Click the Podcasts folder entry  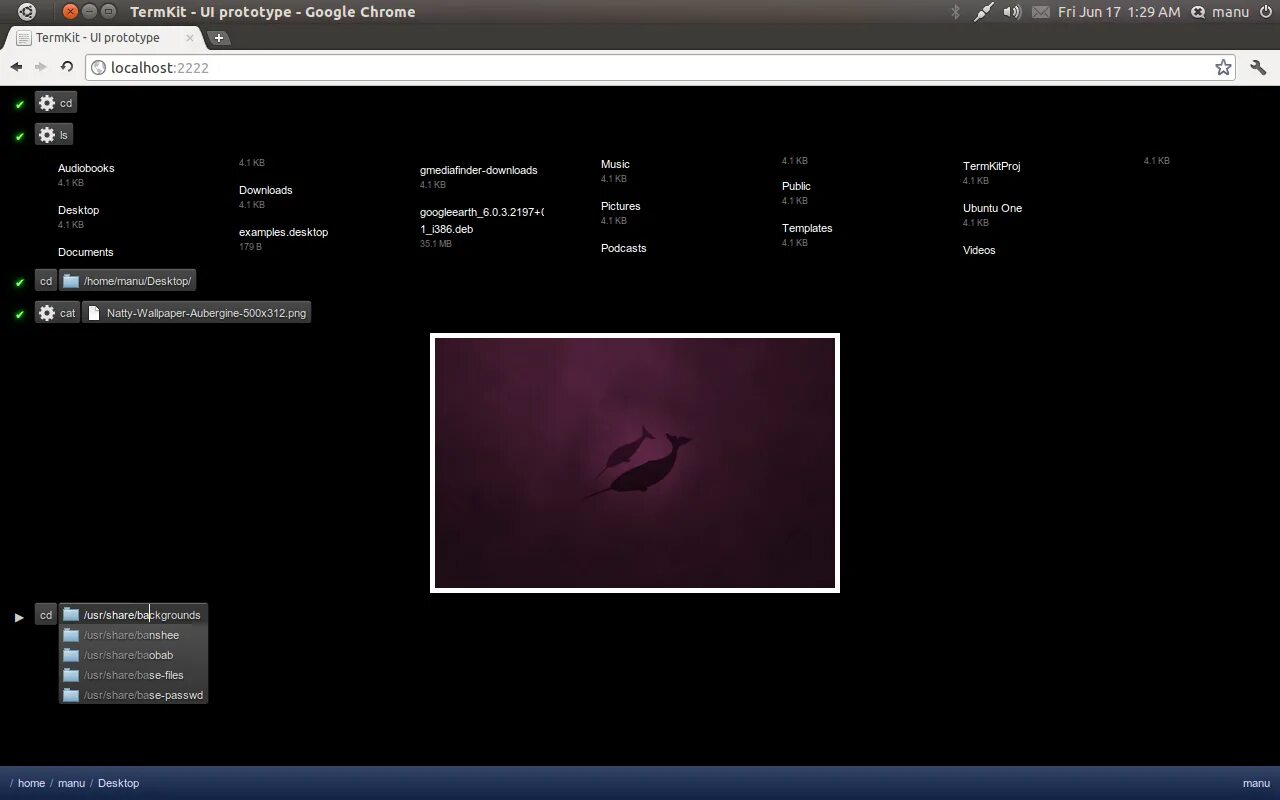[x=624, y=248]
